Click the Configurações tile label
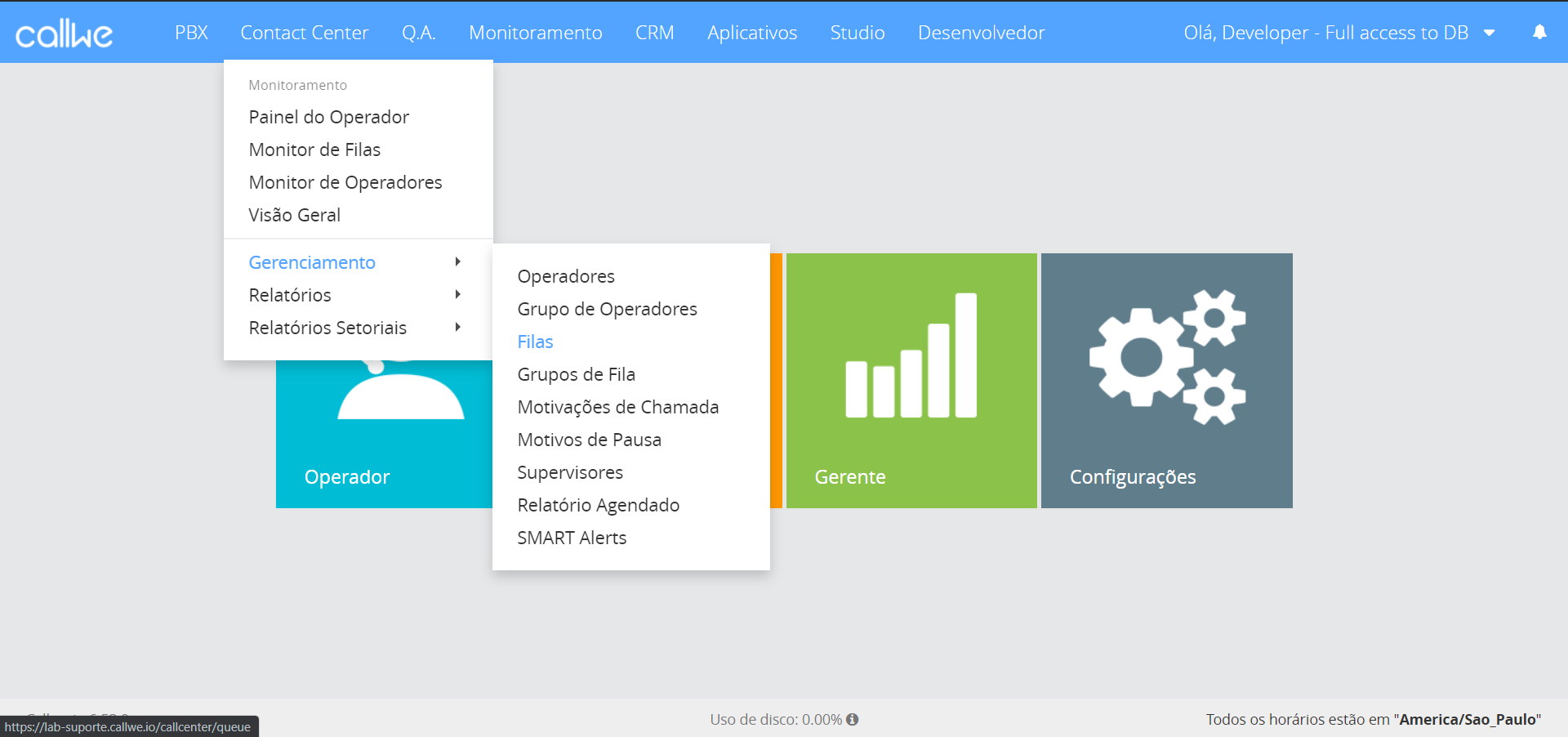 (x=1133, y=477)
